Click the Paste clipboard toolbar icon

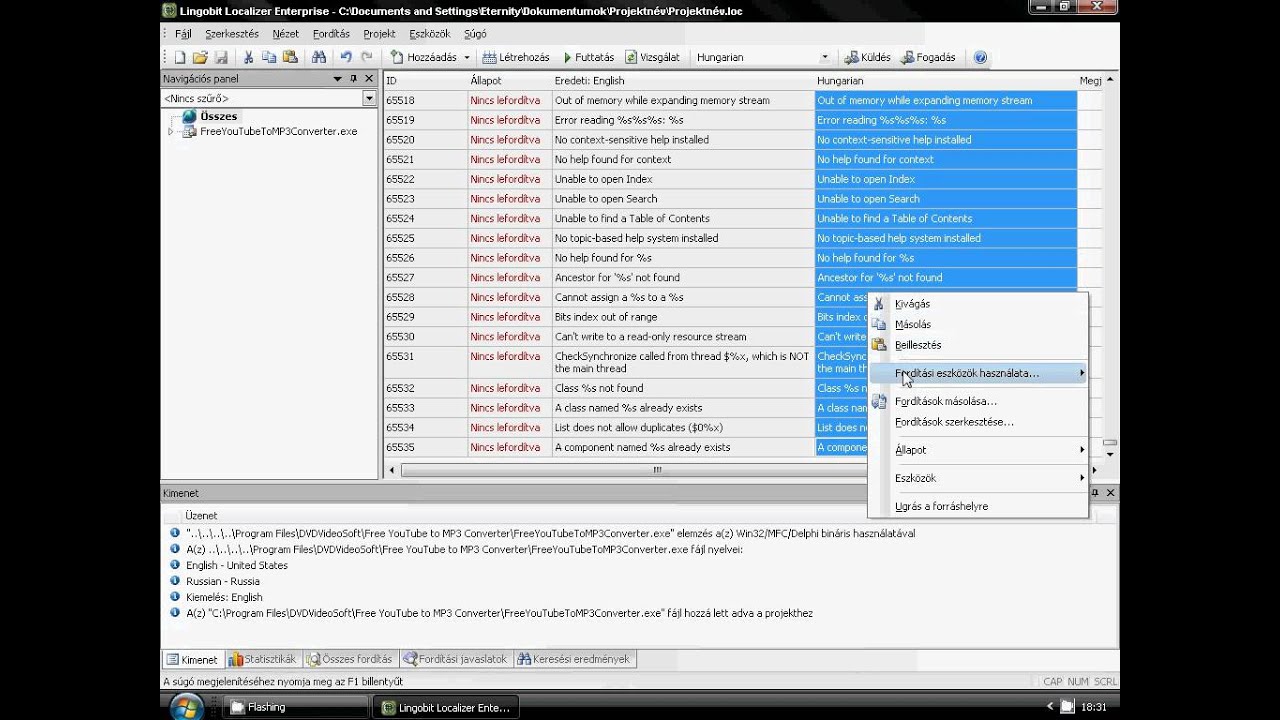(290, 58)
